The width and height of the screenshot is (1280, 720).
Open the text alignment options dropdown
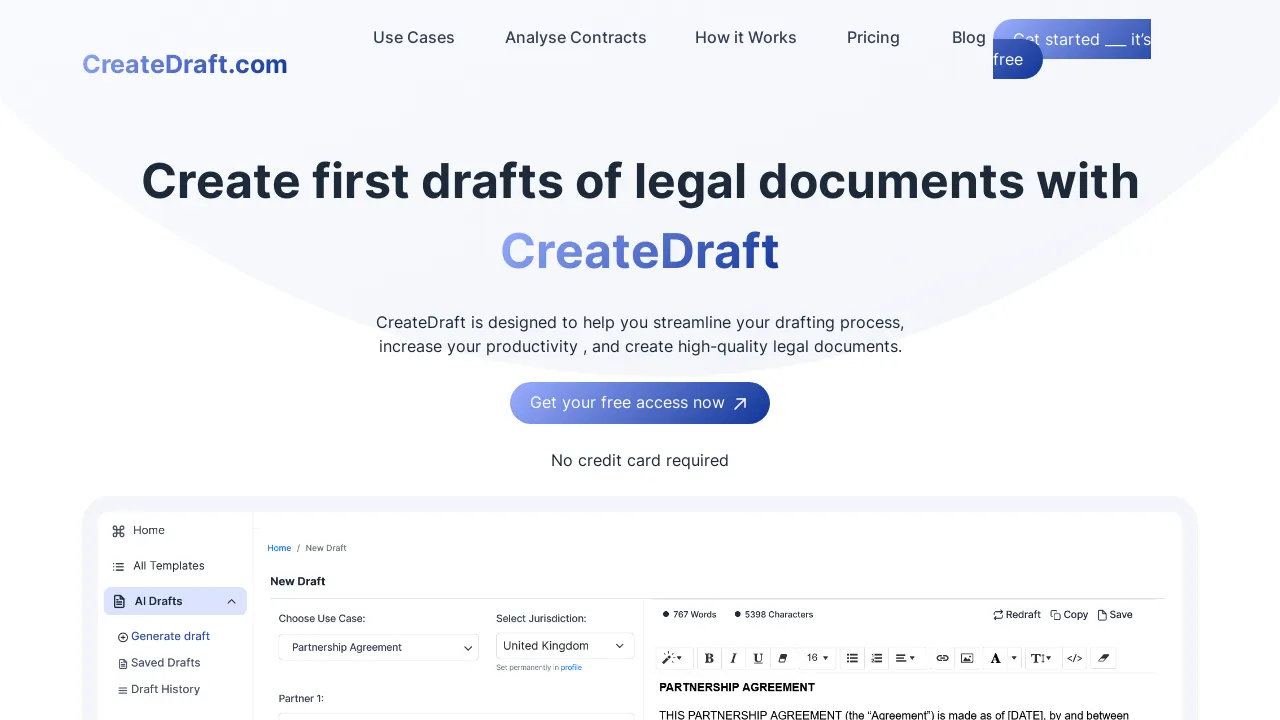click(x=905, y=658)
